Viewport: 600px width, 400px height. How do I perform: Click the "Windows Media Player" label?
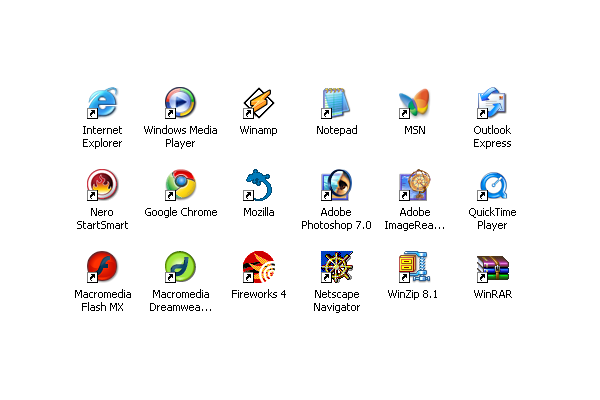pyautogui.click(x=180, y=137)
